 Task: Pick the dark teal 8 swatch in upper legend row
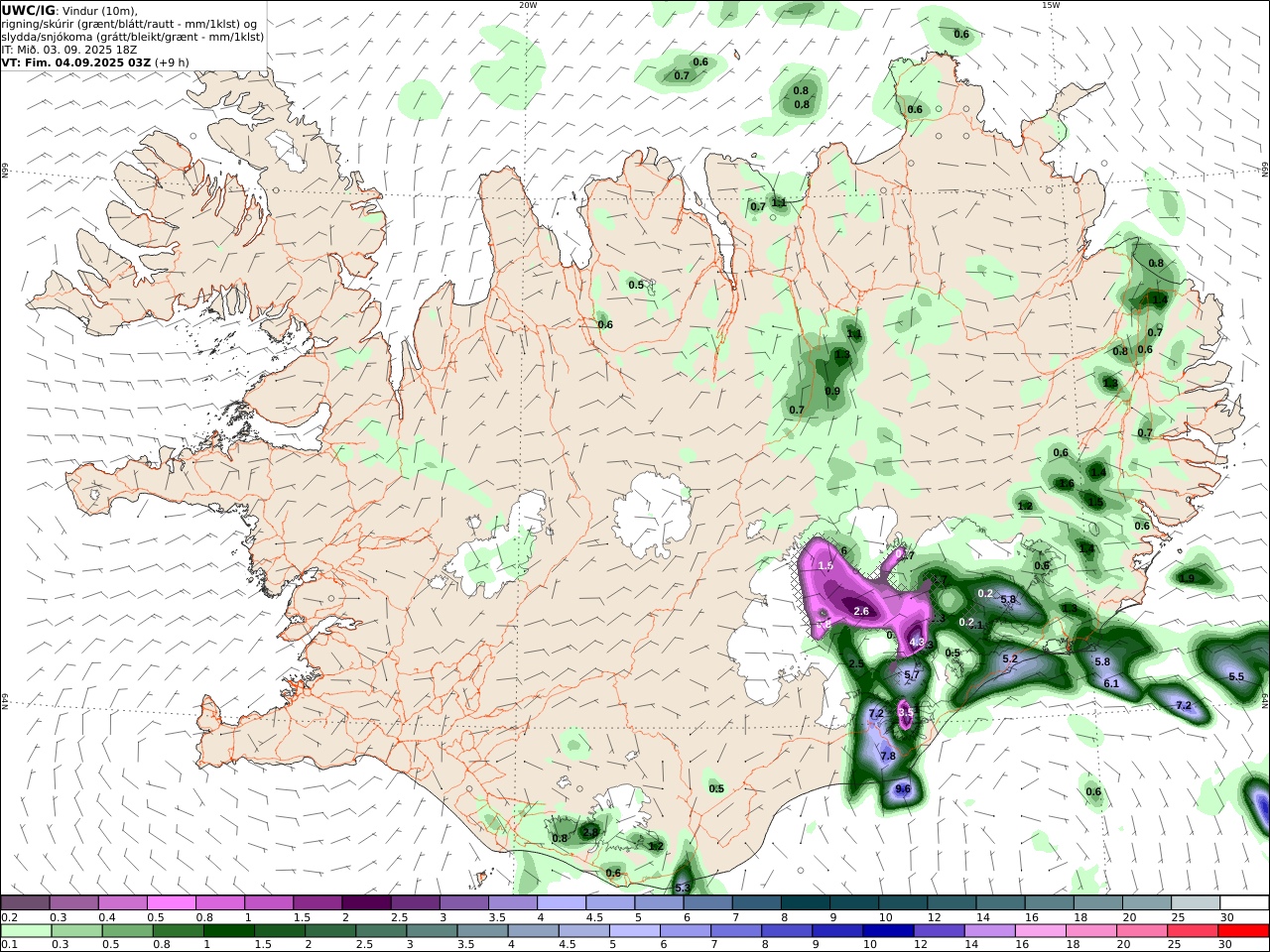click(x=805, y=902)
